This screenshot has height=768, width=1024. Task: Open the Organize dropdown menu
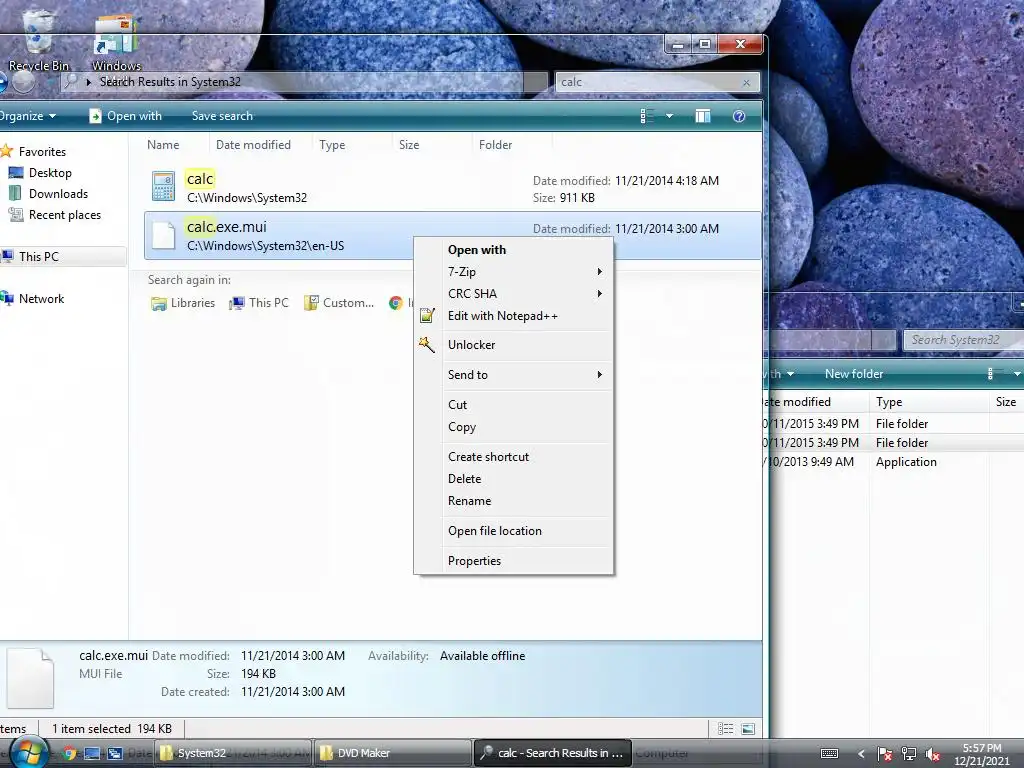(x=27, y=116)
